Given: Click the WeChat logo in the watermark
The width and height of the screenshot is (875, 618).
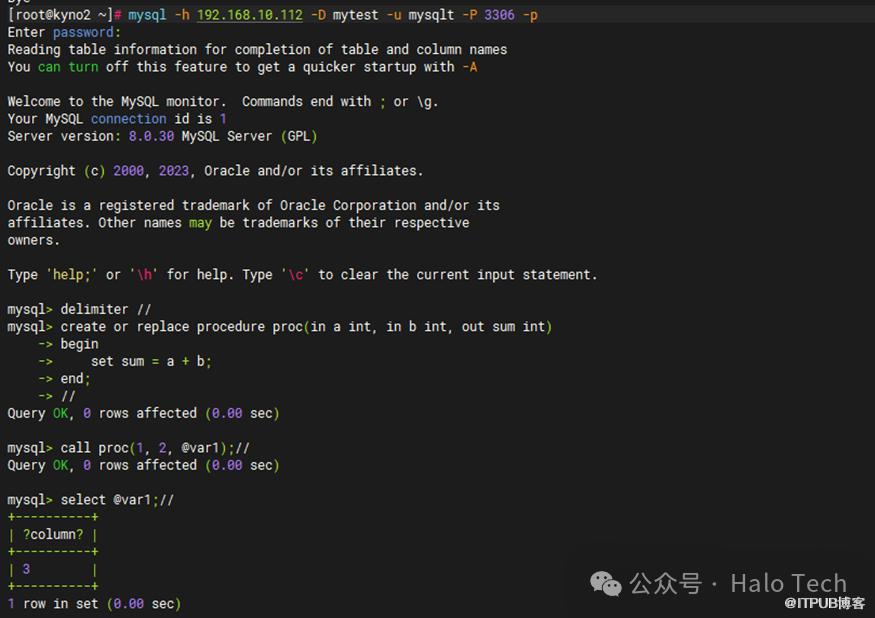Looking at the screenshot, I should (x=604, y=582).
